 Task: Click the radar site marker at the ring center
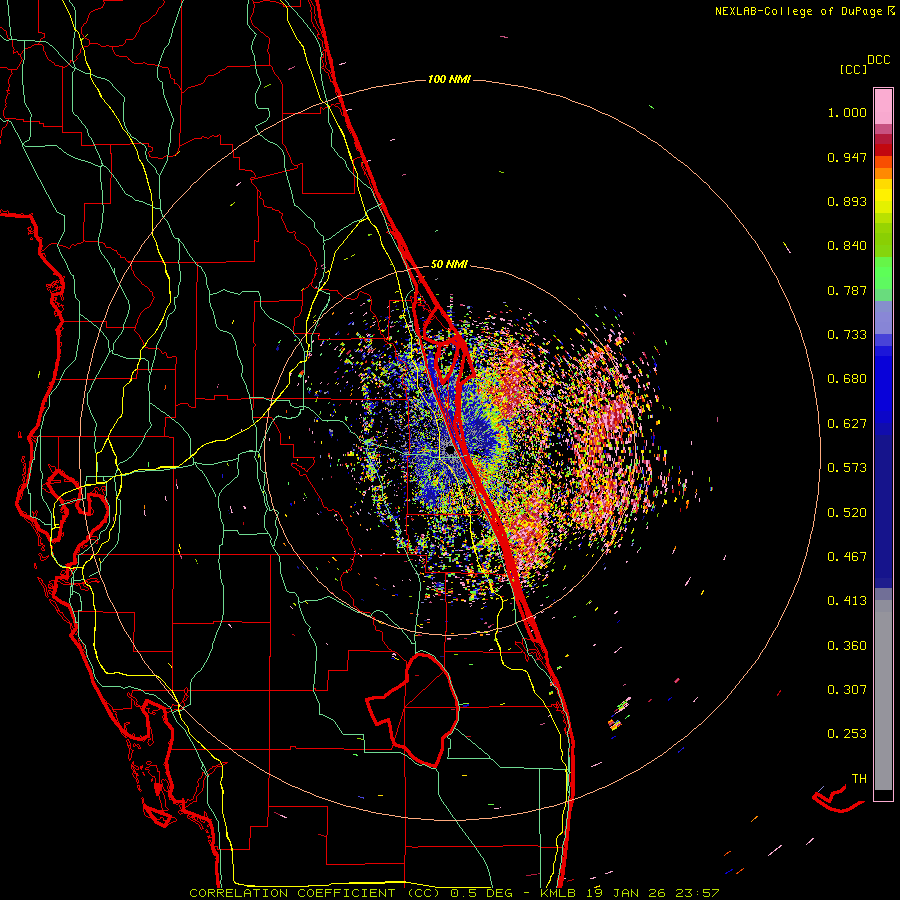pyautogui.click(x=450, y=452)
